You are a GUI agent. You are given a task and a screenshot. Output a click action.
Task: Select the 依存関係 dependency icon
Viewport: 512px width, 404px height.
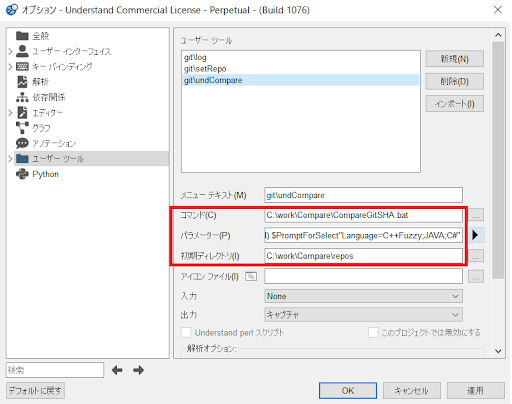click(x=22, y=97)
